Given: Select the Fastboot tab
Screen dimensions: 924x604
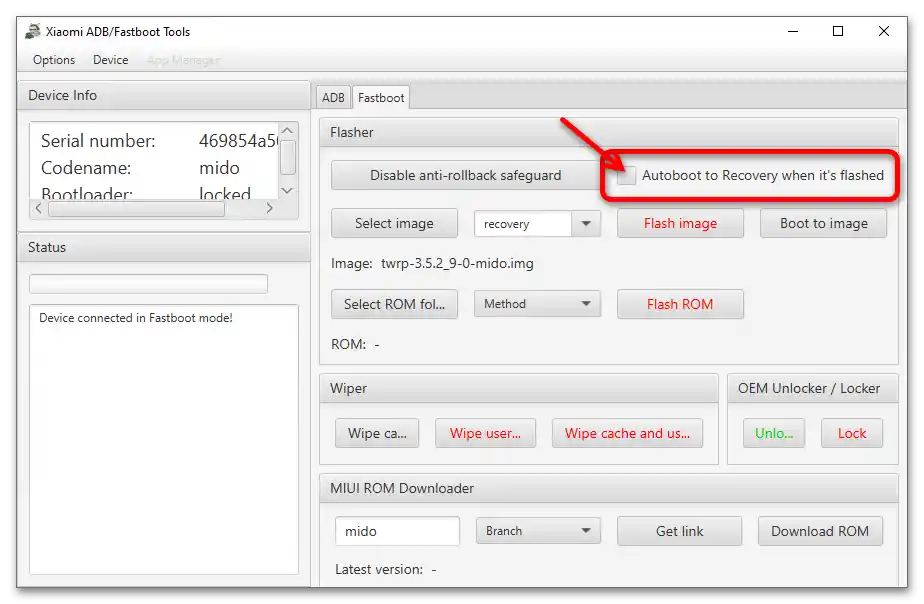Looking at the screenshot, I should click(x=381, y=98).
